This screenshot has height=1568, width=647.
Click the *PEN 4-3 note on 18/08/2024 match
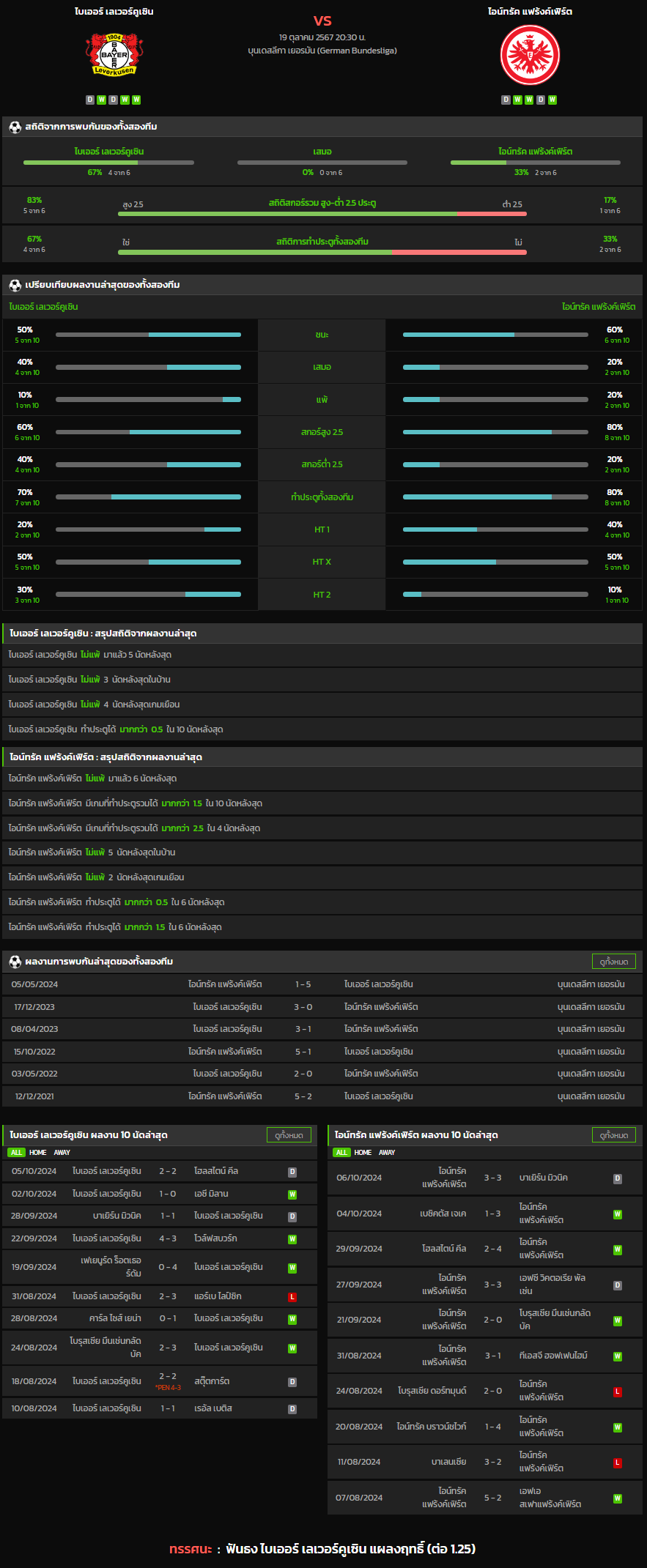[x=168, y=1388]
